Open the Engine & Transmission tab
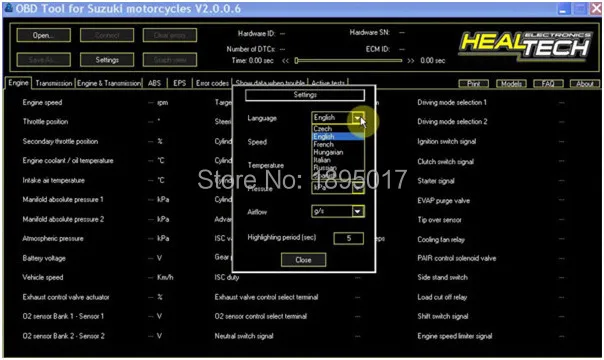604x360 pixels. pos(109,83)
